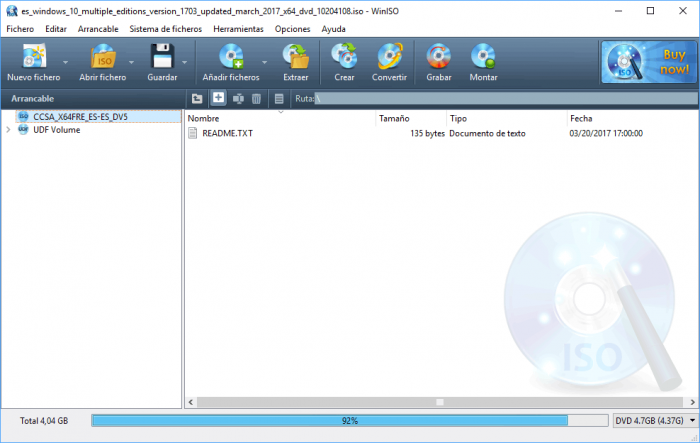Open the Arrancable menu
Viewport: 700px width, 443px height.
point(98,29)
